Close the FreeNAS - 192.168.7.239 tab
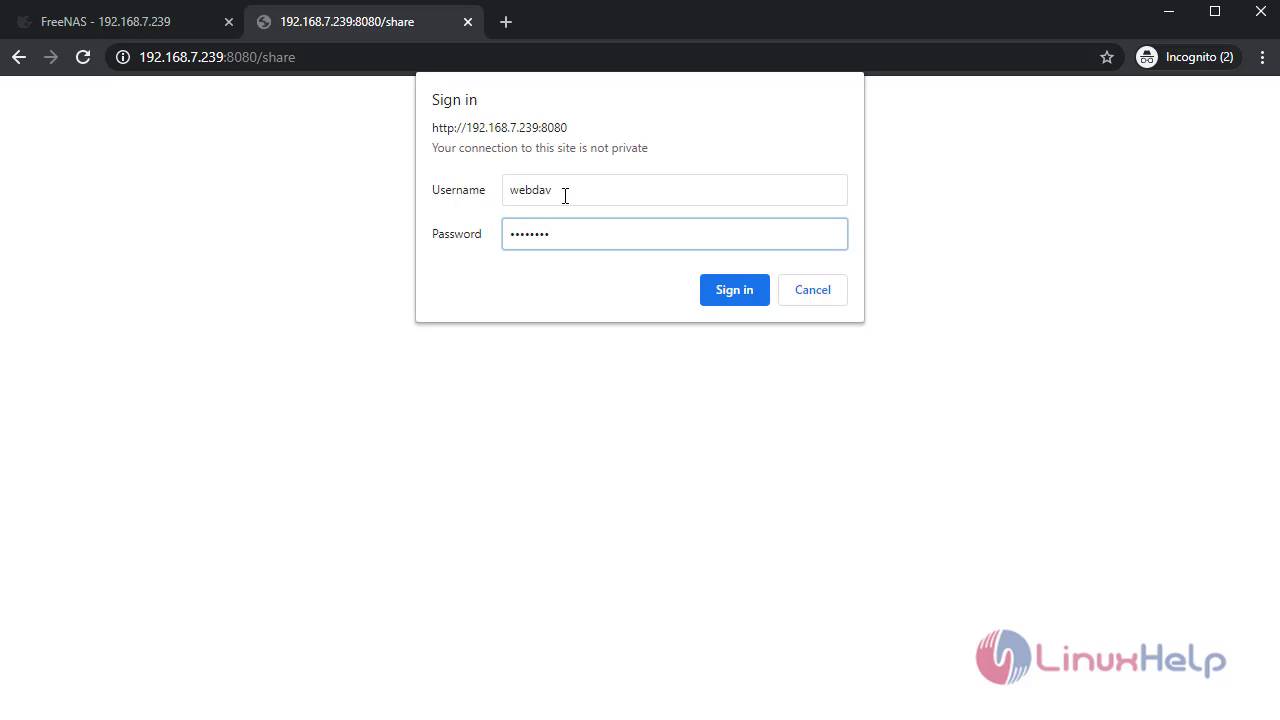Image resolution: width=1280 pixels, height=720 pixels. 227,22
